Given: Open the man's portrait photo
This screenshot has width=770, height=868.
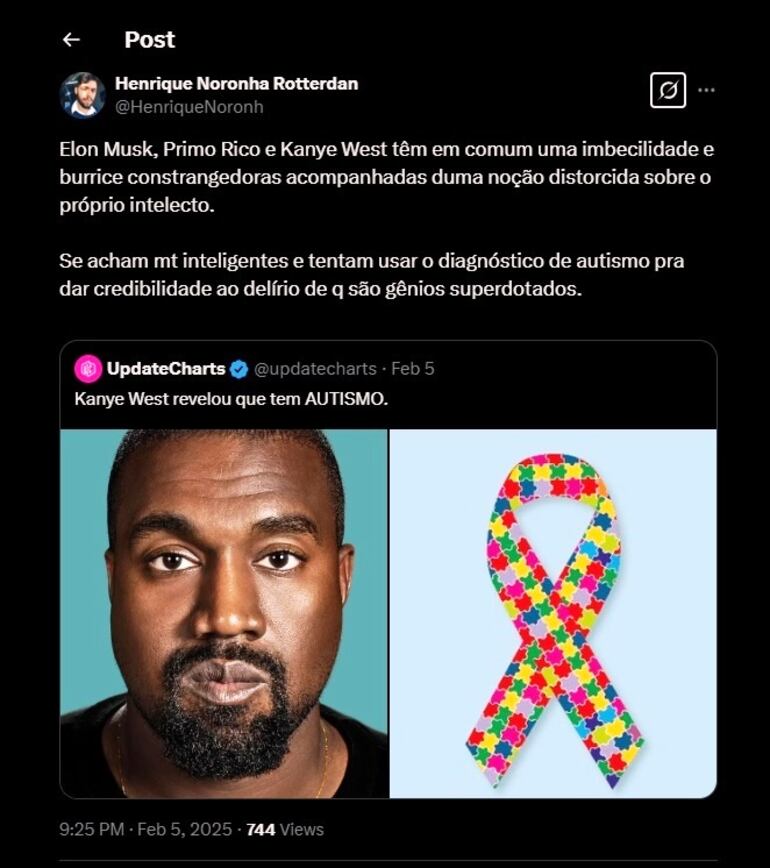Looking at the screenshot, I should pyautogui.click(x=224, y=613).
